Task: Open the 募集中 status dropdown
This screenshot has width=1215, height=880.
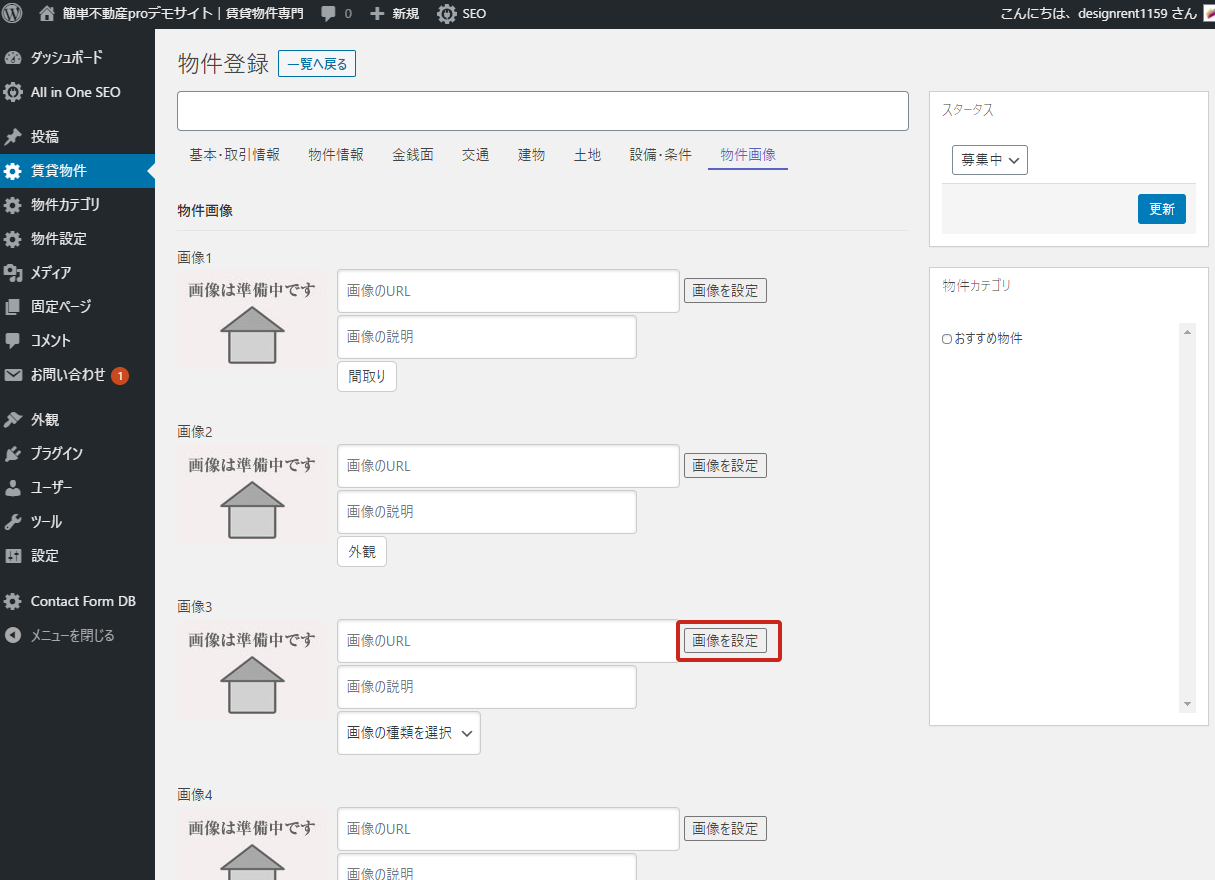Action: 989,160
